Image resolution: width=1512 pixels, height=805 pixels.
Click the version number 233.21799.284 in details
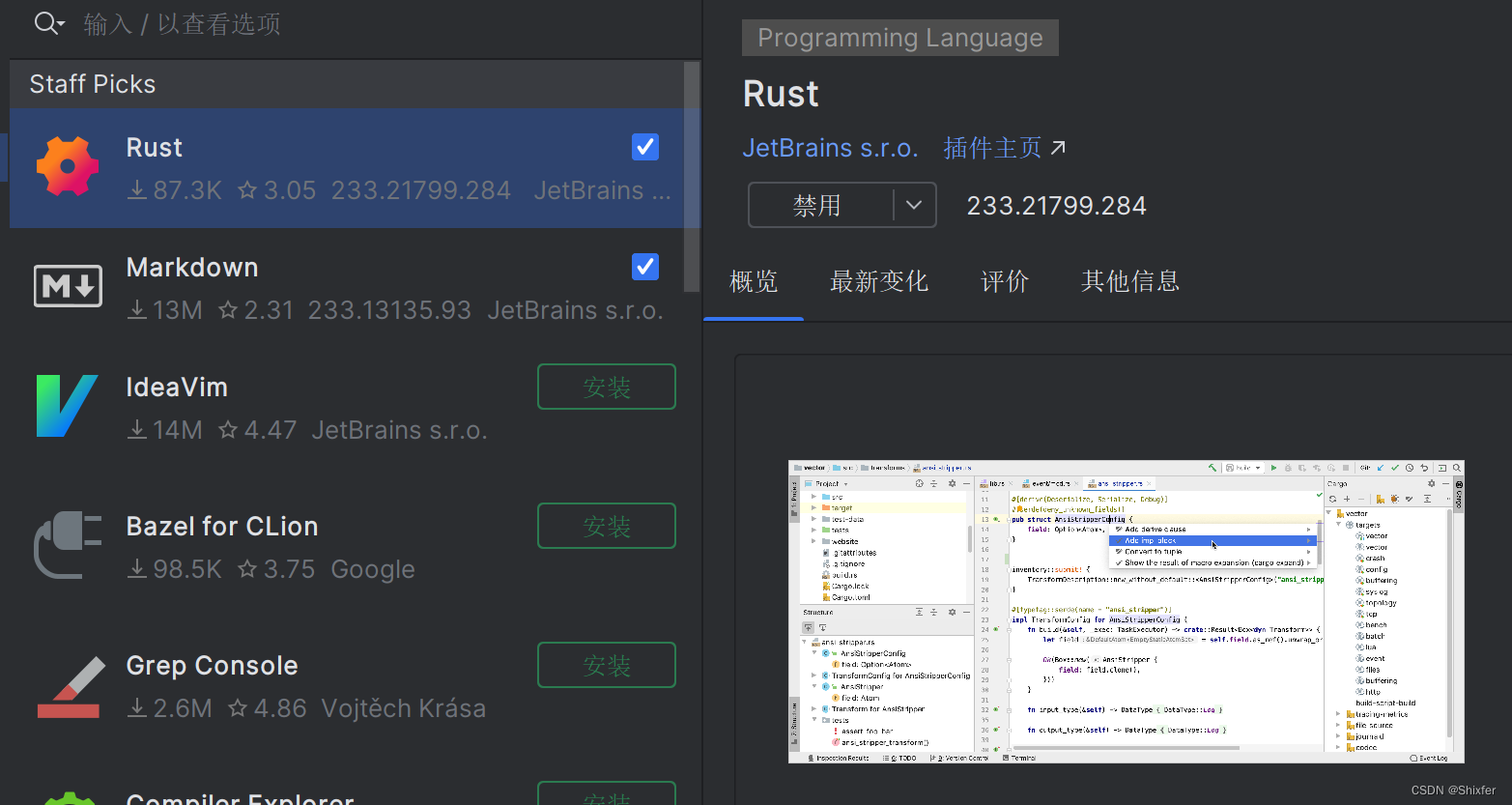point(1057,206)
